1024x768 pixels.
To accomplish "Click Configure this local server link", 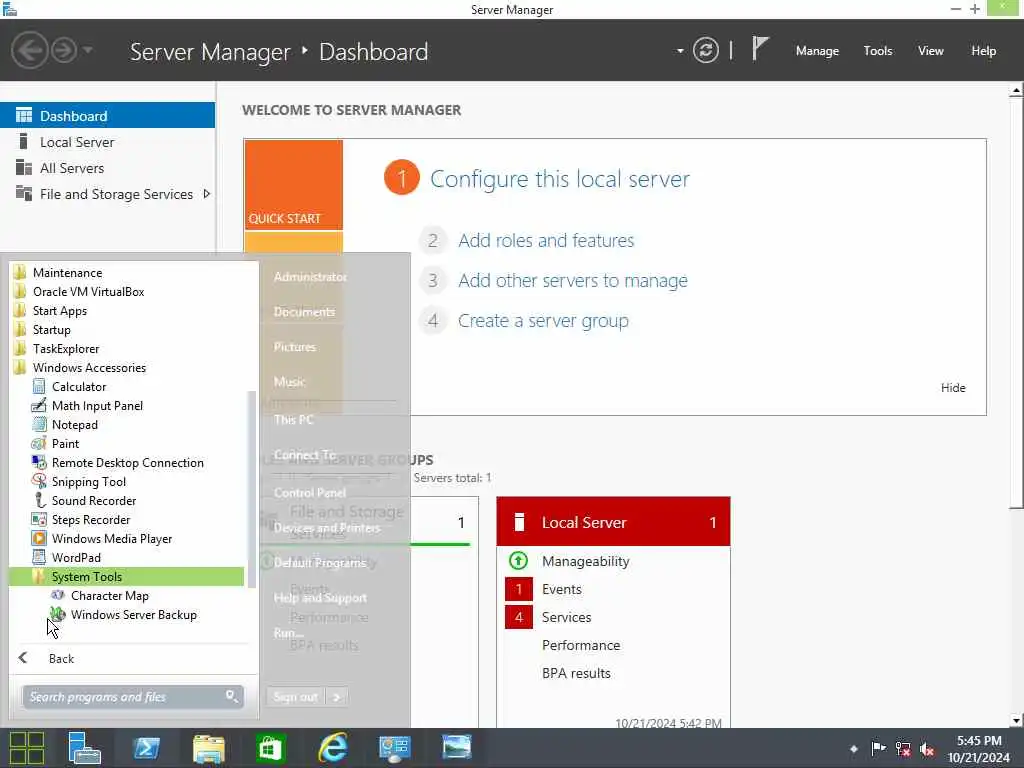I will point(560,178).
